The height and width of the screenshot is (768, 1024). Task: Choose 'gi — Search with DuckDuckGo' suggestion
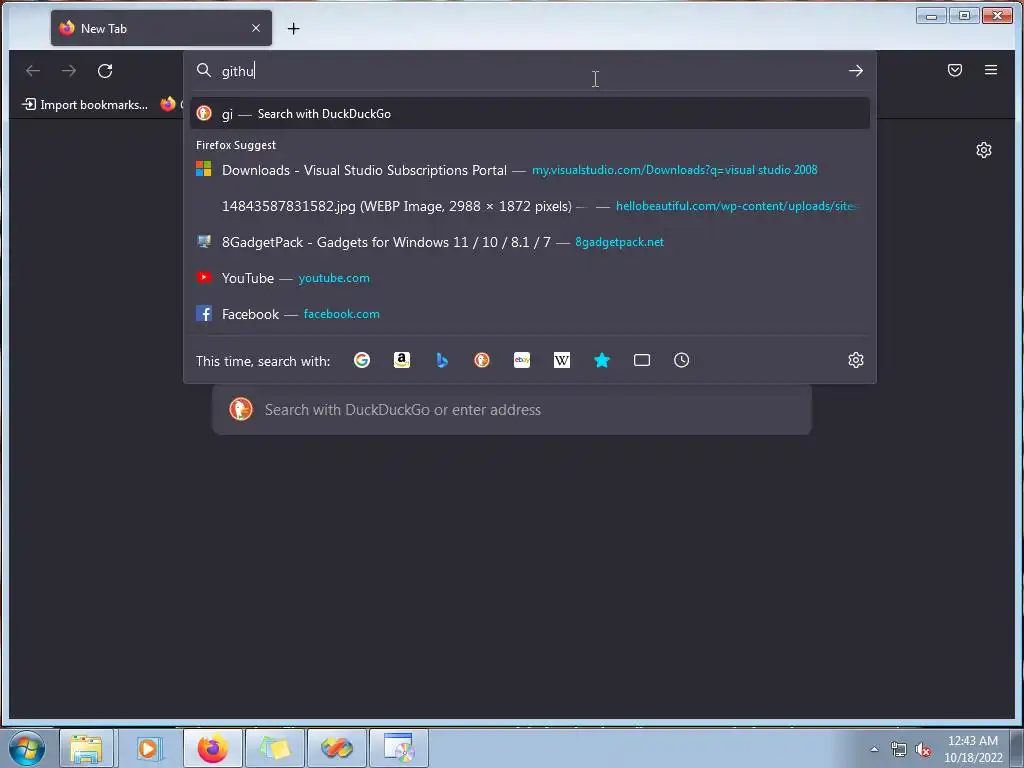pos(530,114)
